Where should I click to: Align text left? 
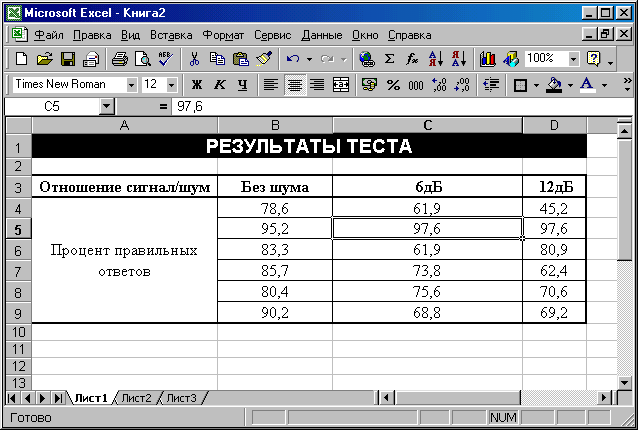click(x=271, y=85)
